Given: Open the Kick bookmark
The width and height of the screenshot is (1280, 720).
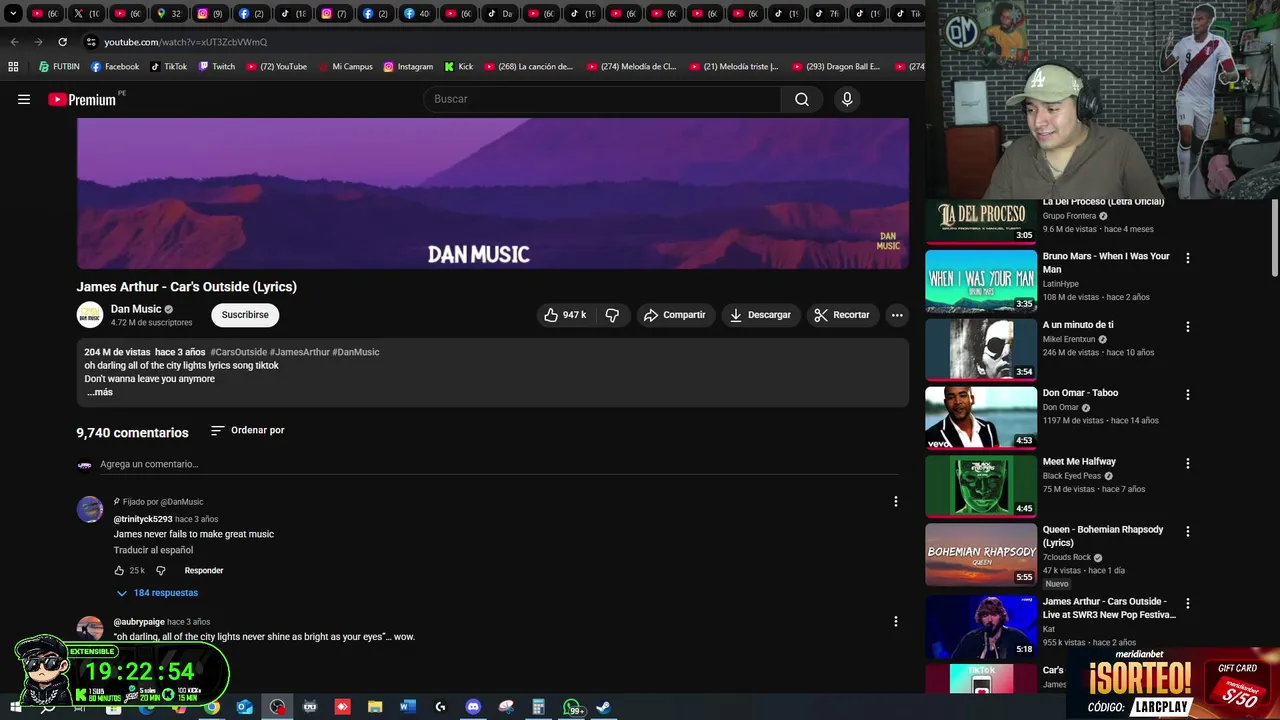Looking at the screenshot, I should 459,67.
